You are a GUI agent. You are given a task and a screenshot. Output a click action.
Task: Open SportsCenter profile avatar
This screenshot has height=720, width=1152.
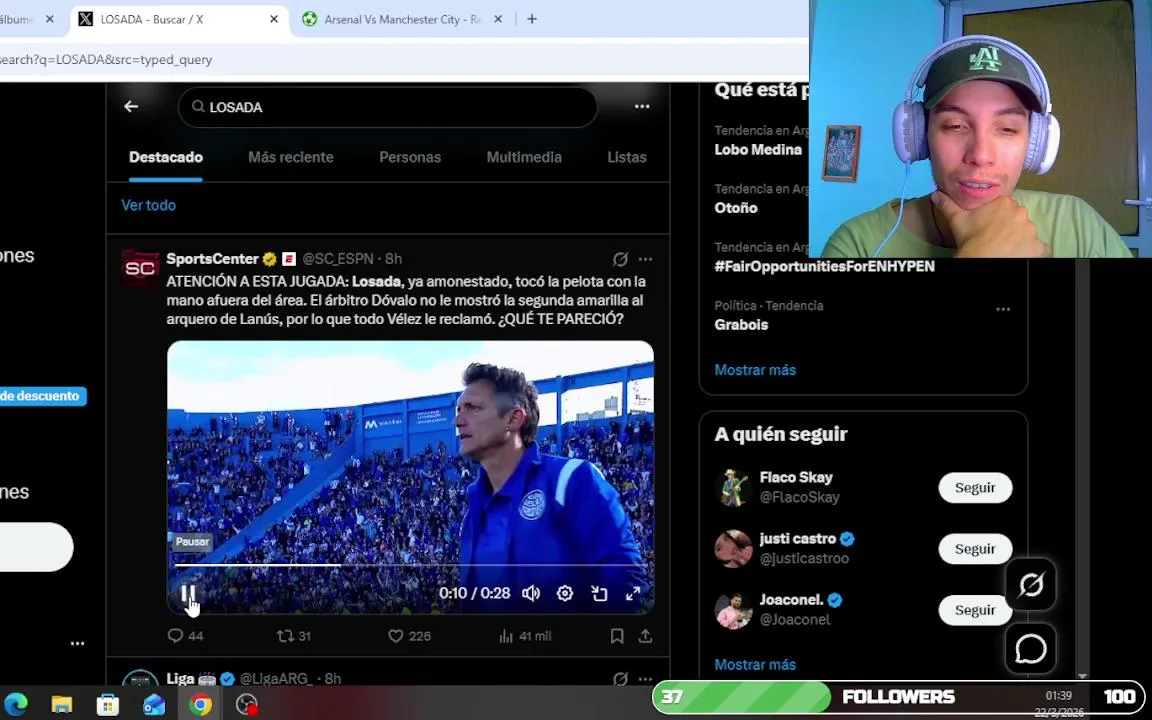(140, 268)
